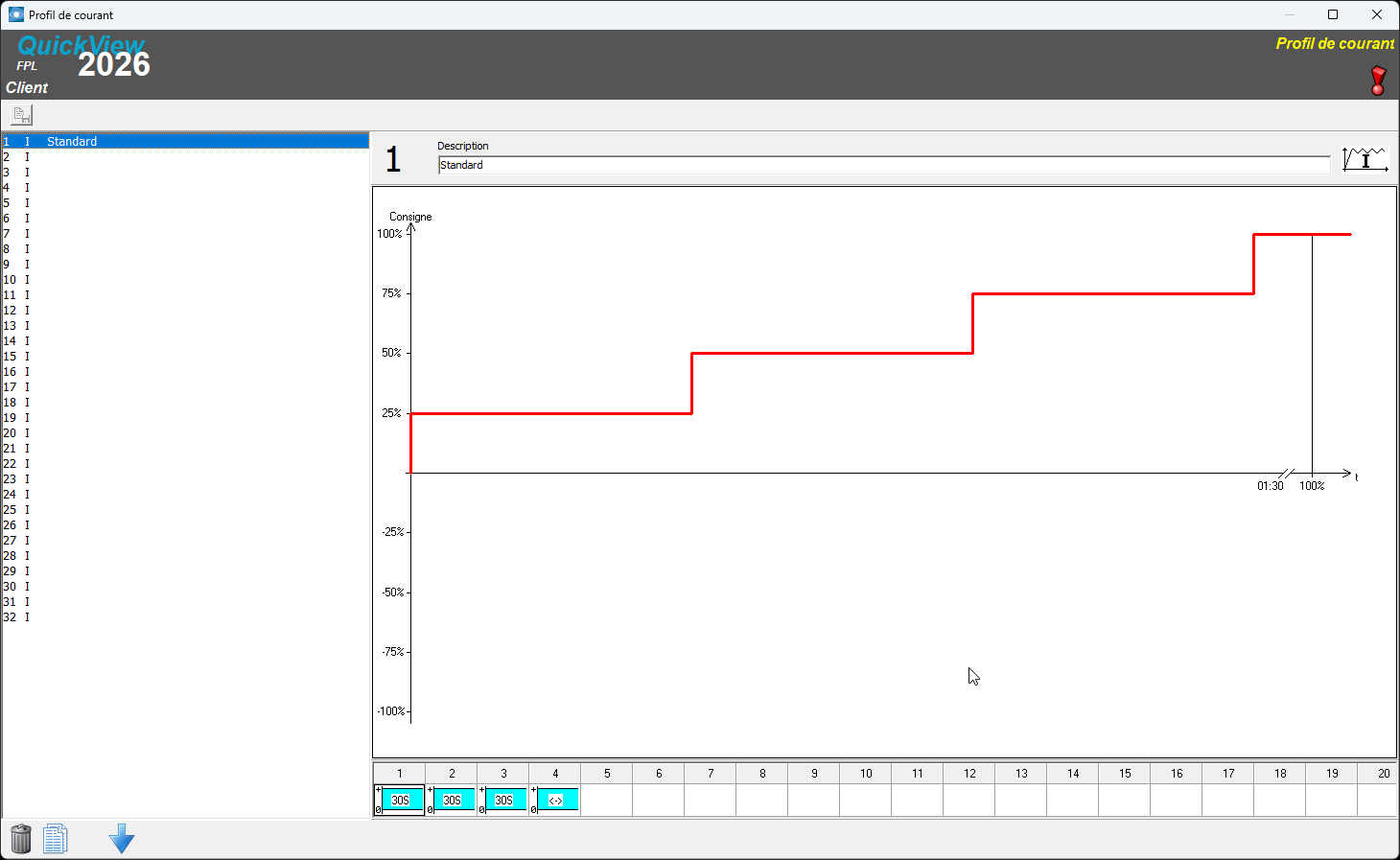Viewport: 1400px width, 860px height.
Task: Click the empty cell under segment 18
Action: coord(1280,800)
